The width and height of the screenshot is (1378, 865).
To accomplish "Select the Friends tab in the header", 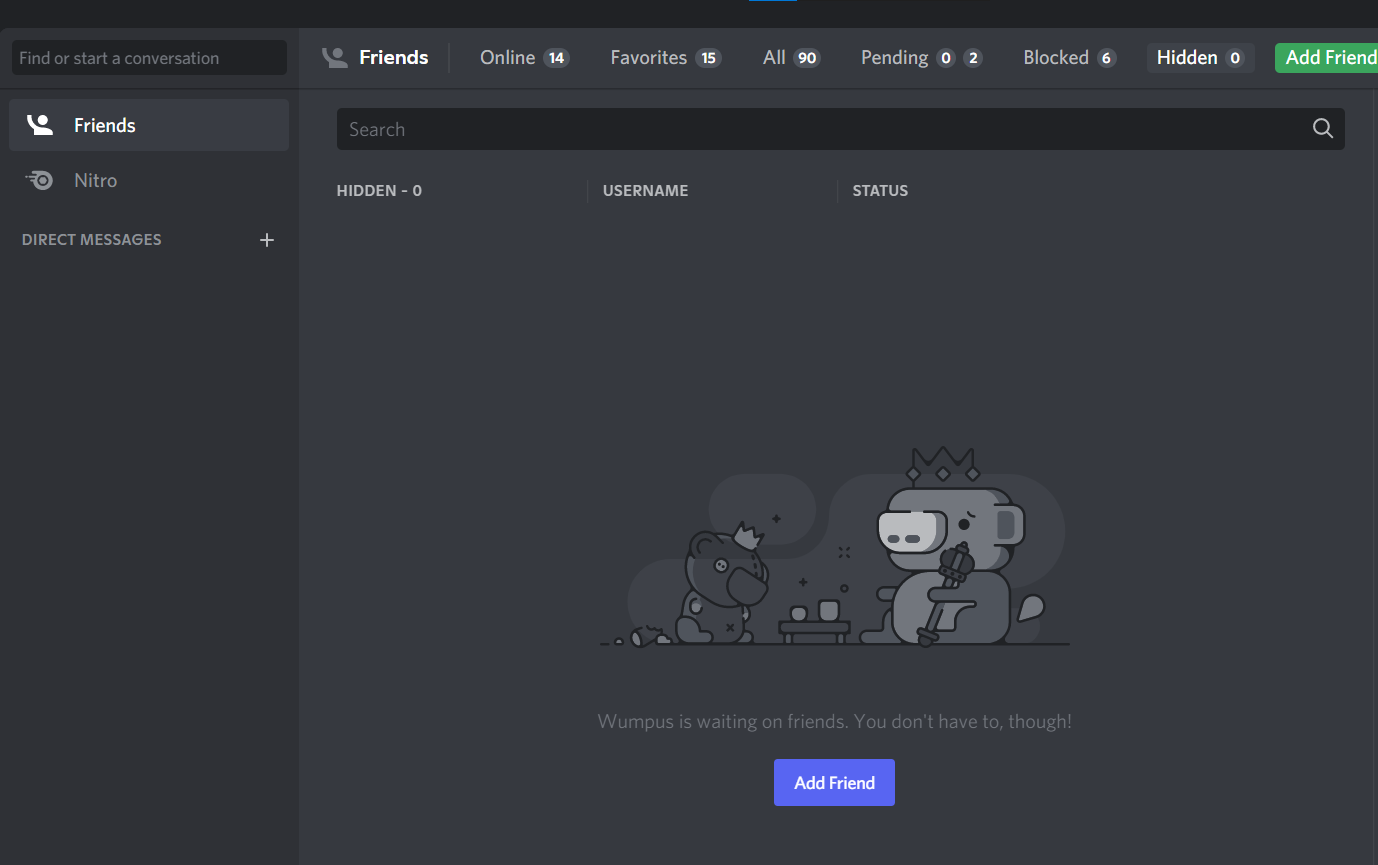I will tap(392, 57).
